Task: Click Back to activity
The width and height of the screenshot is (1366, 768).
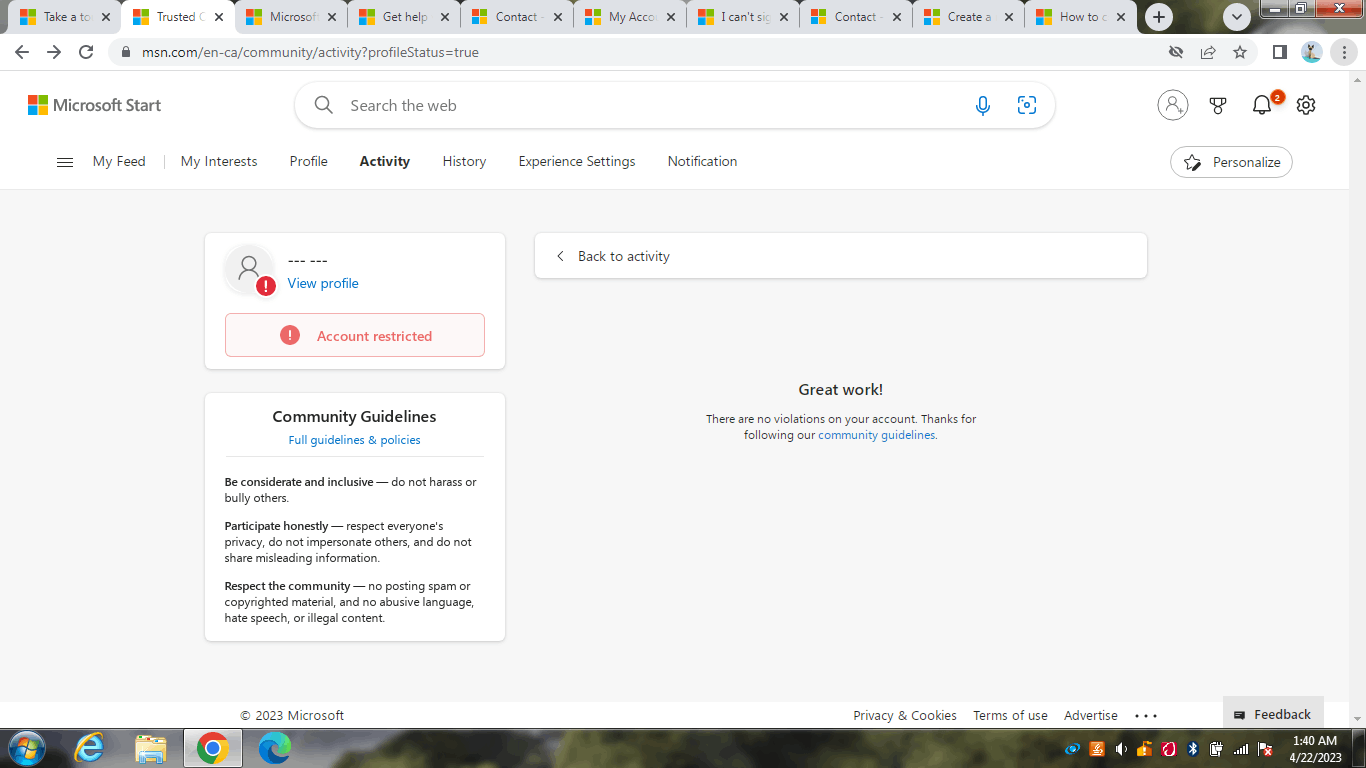Action: (624, 256)
